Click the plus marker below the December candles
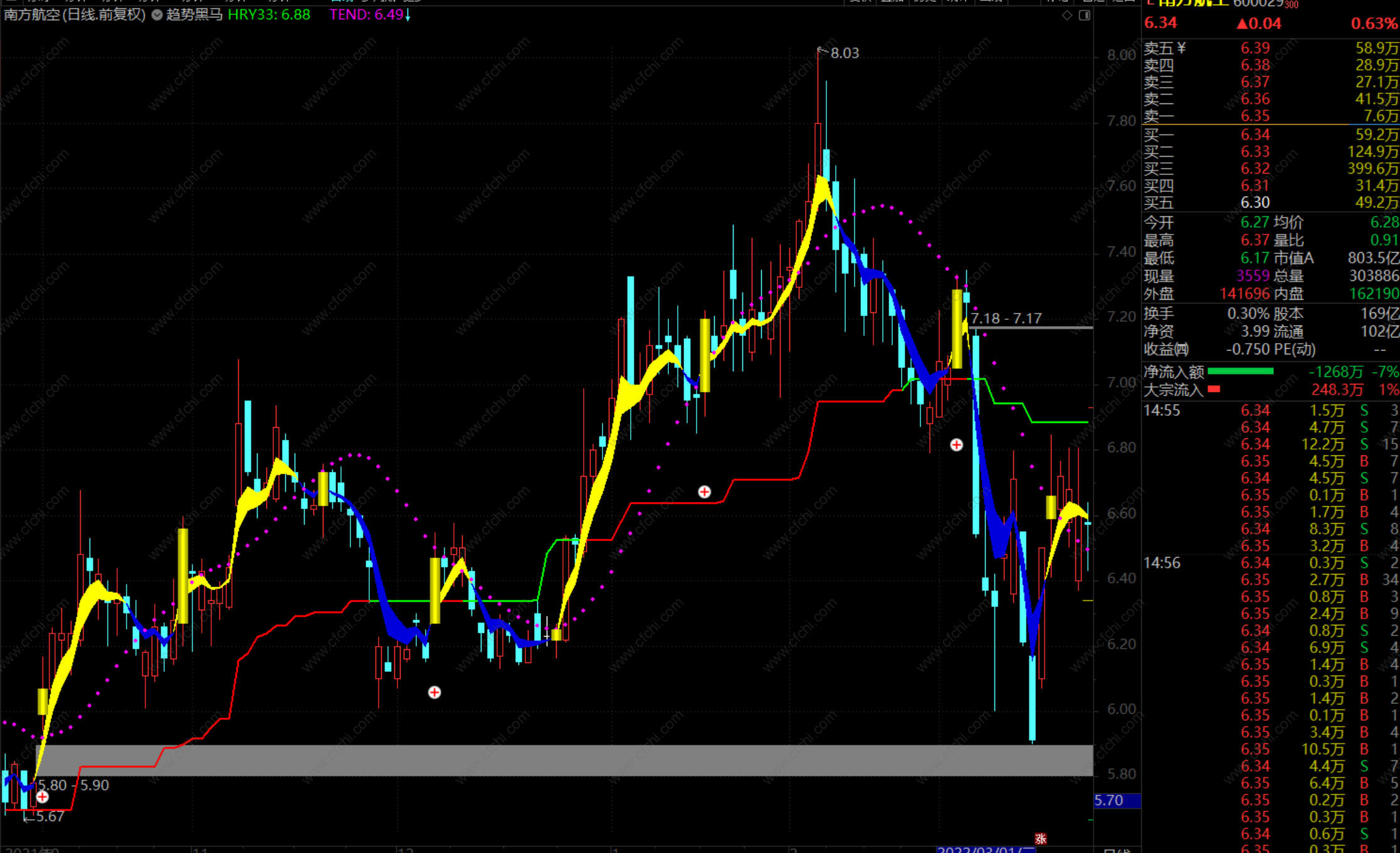 click(434, 692)
